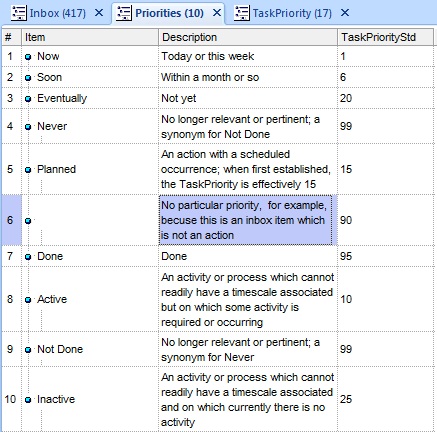Close the Priorities tab
The image size is (437, 432).
pyautogui.click(x=217, y=13)
